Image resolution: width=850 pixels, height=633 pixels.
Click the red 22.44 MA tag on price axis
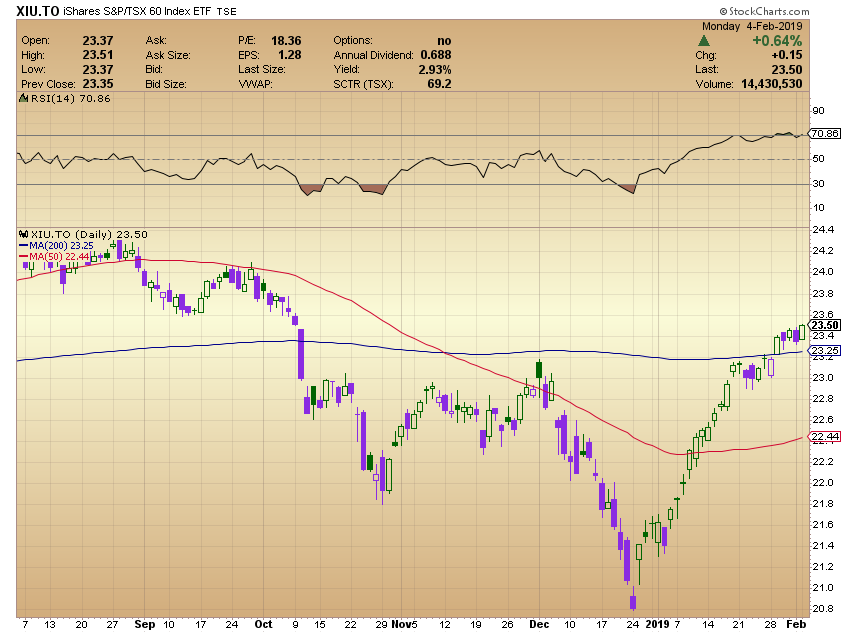825,436
